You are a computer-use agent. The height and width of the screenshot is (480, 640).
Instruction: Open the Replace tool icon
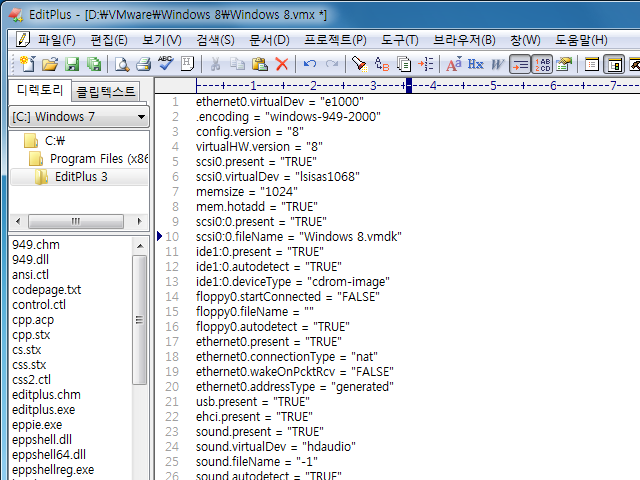coord(382,64)
